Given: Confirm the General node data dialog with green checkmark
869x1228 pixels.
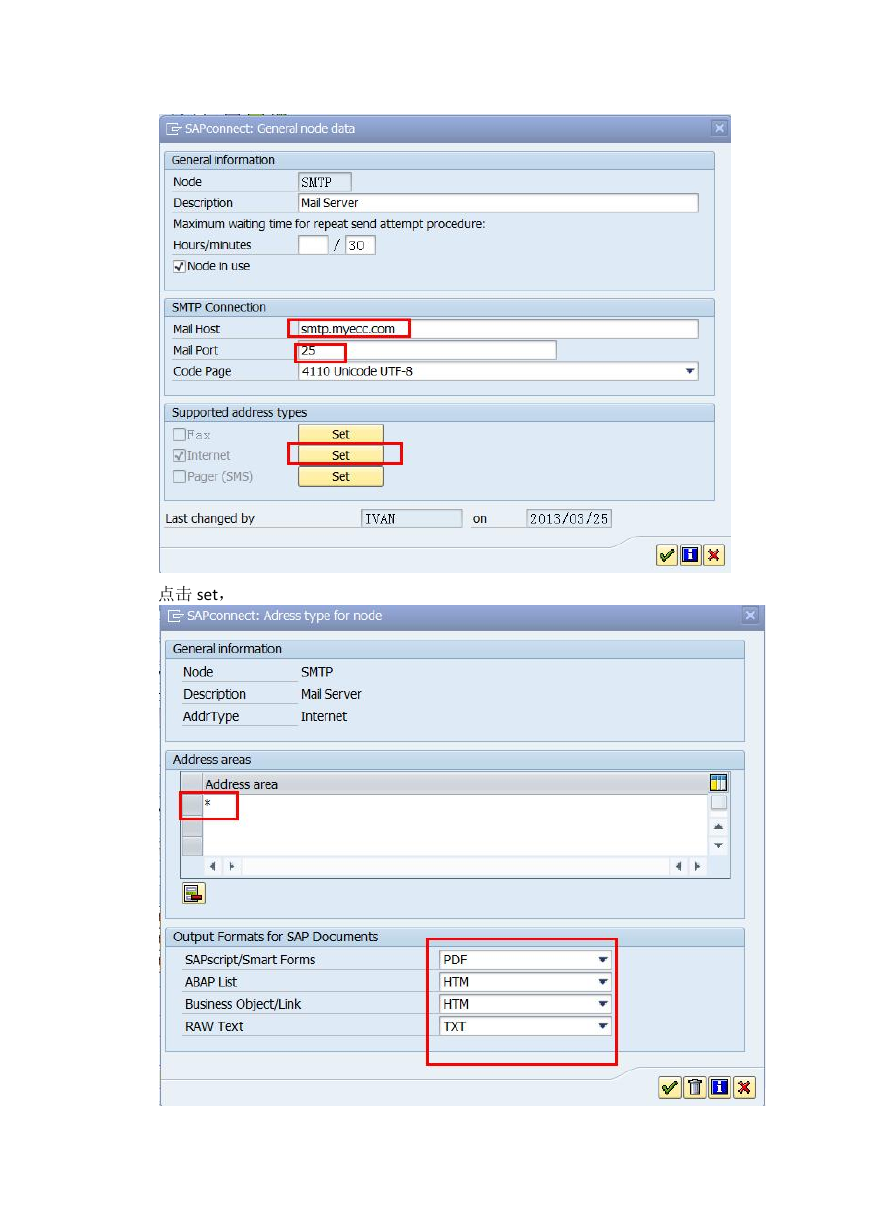Looking at the screenshot, I should tap(667, 555).
